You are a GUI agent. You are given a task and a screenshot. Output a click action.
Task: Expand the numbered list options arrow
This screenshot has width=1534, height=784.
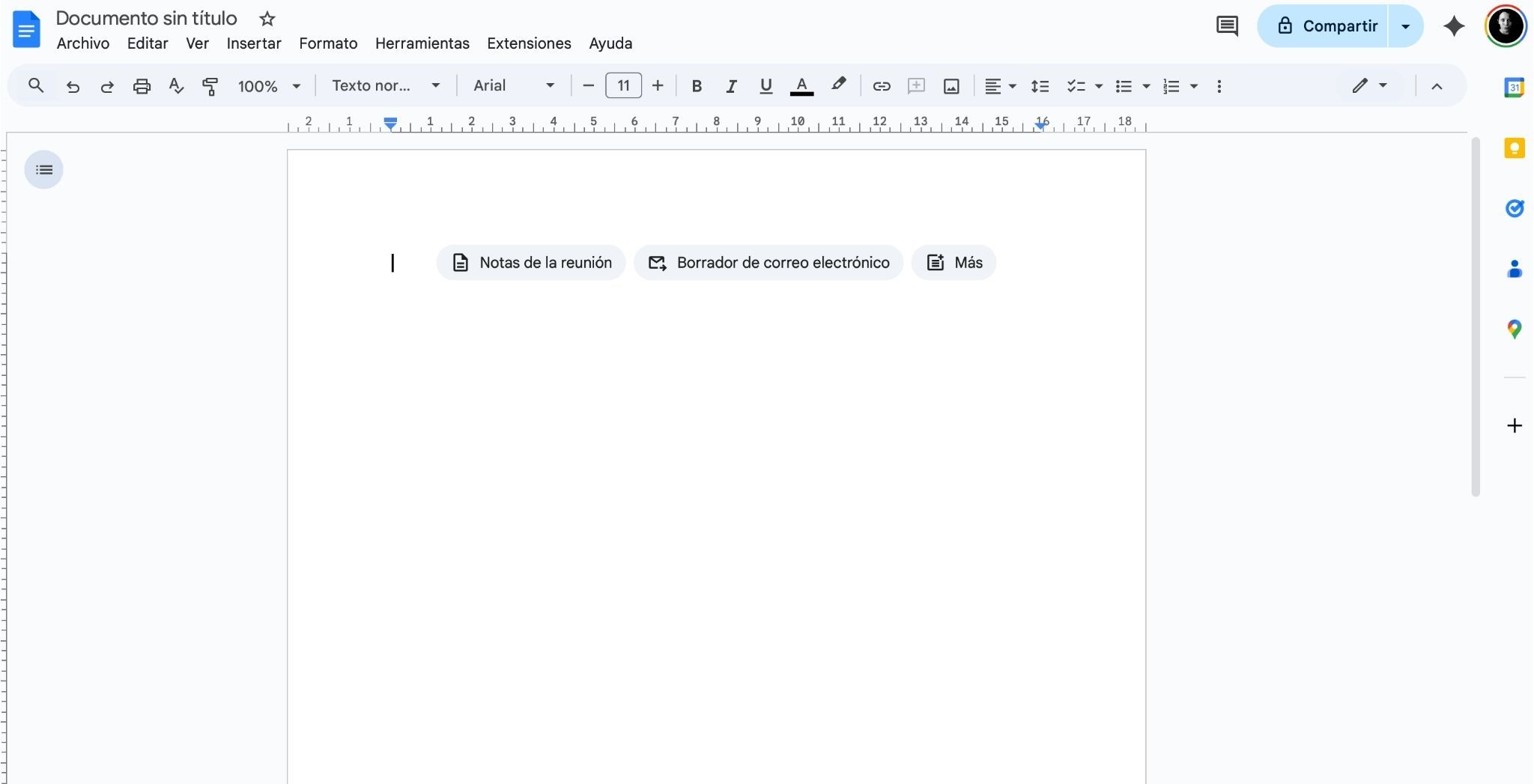click(1194, 86)
